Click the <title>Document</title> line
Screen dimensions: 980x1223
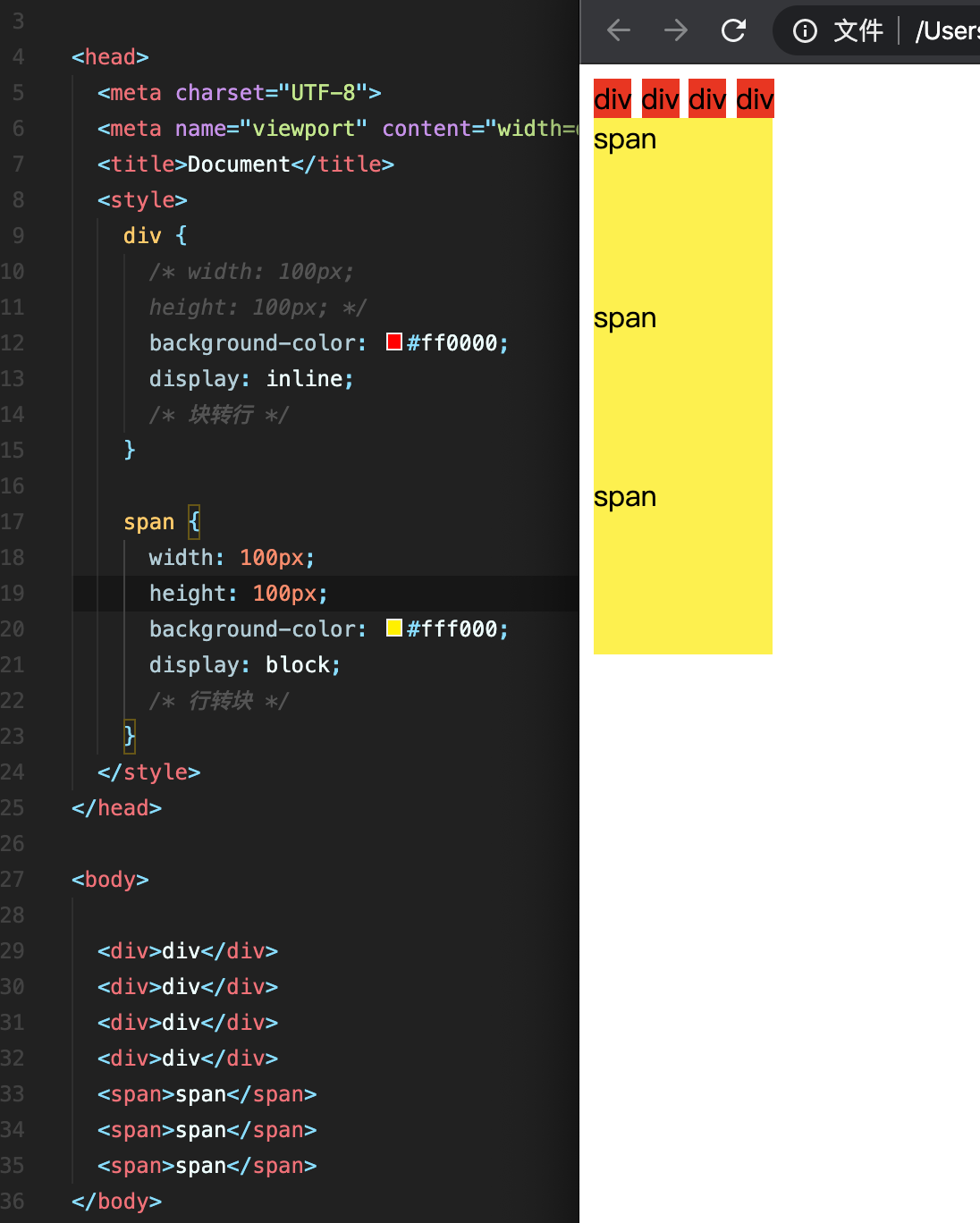coord(246,164)
